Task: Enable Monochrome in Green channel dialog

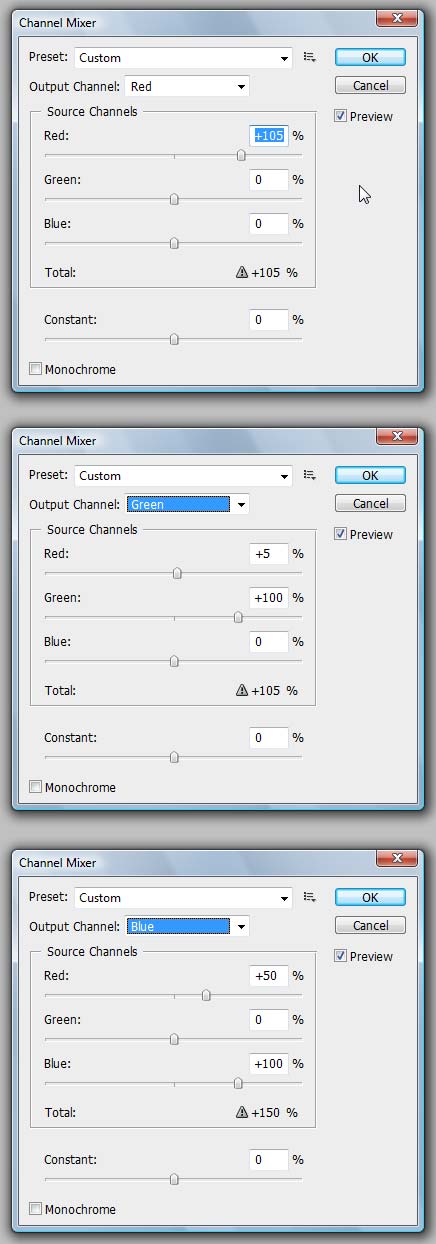Action: click(36, 787)
